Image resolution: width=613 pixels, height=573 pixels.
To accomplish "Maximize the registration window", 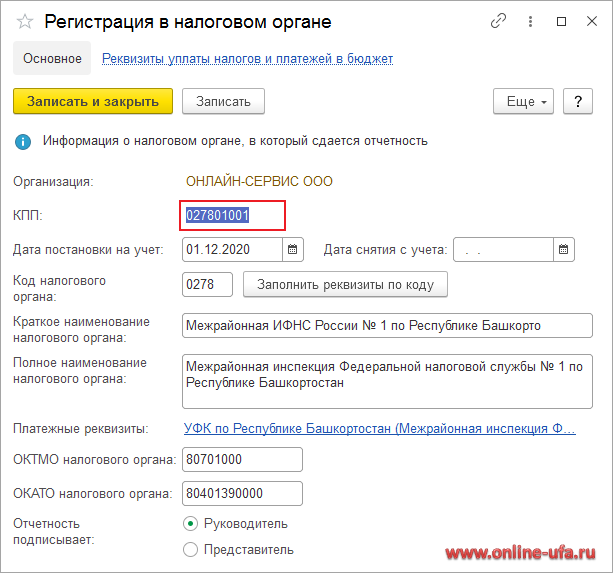I will click(561, 21).
